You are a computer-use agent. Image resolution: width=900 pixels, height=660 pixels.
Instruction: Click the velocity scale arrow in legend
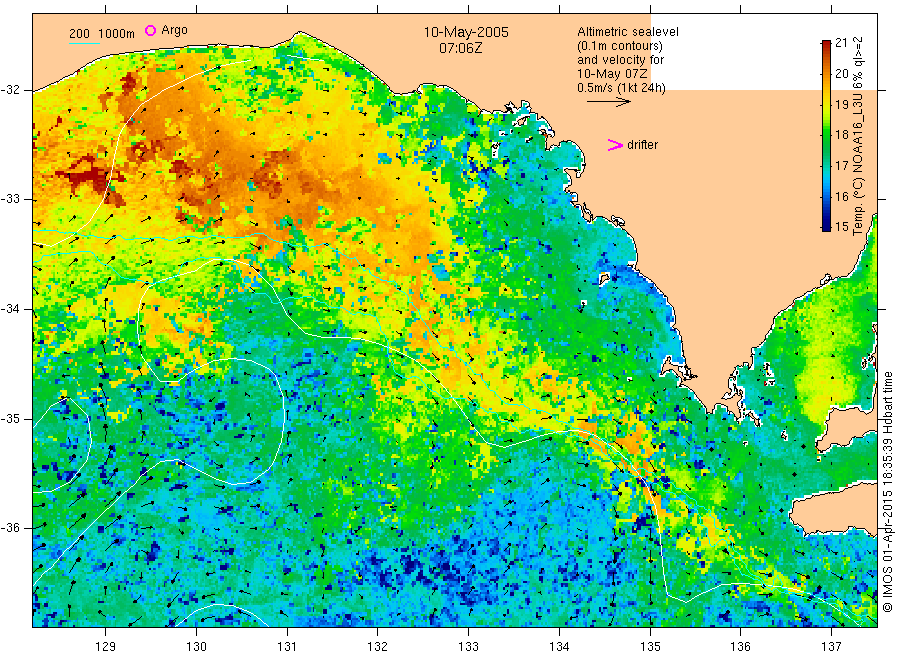(x=608, y=102)
